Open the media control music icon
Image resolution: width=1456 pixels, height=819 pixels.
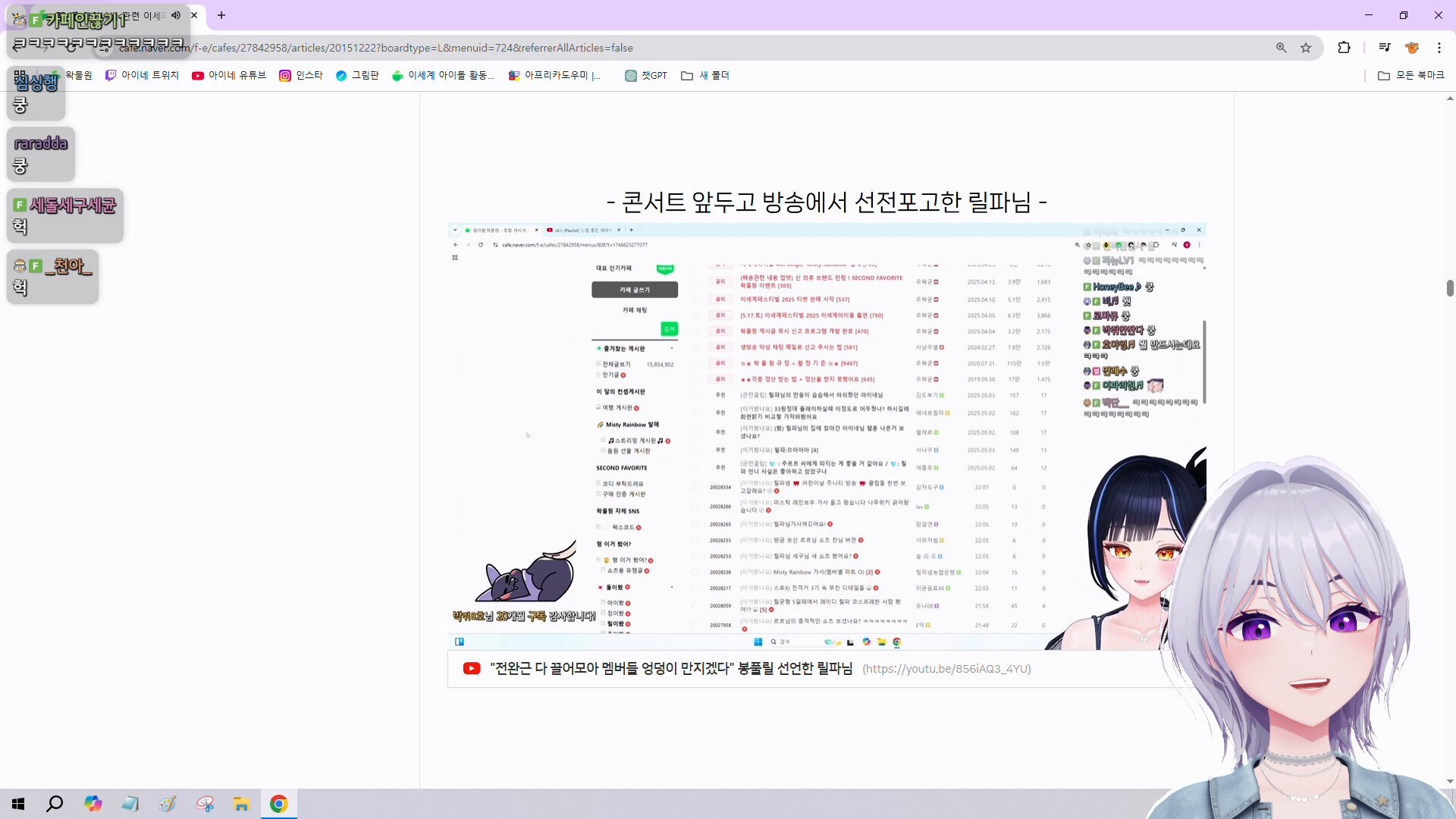[x=1385, y=47]
